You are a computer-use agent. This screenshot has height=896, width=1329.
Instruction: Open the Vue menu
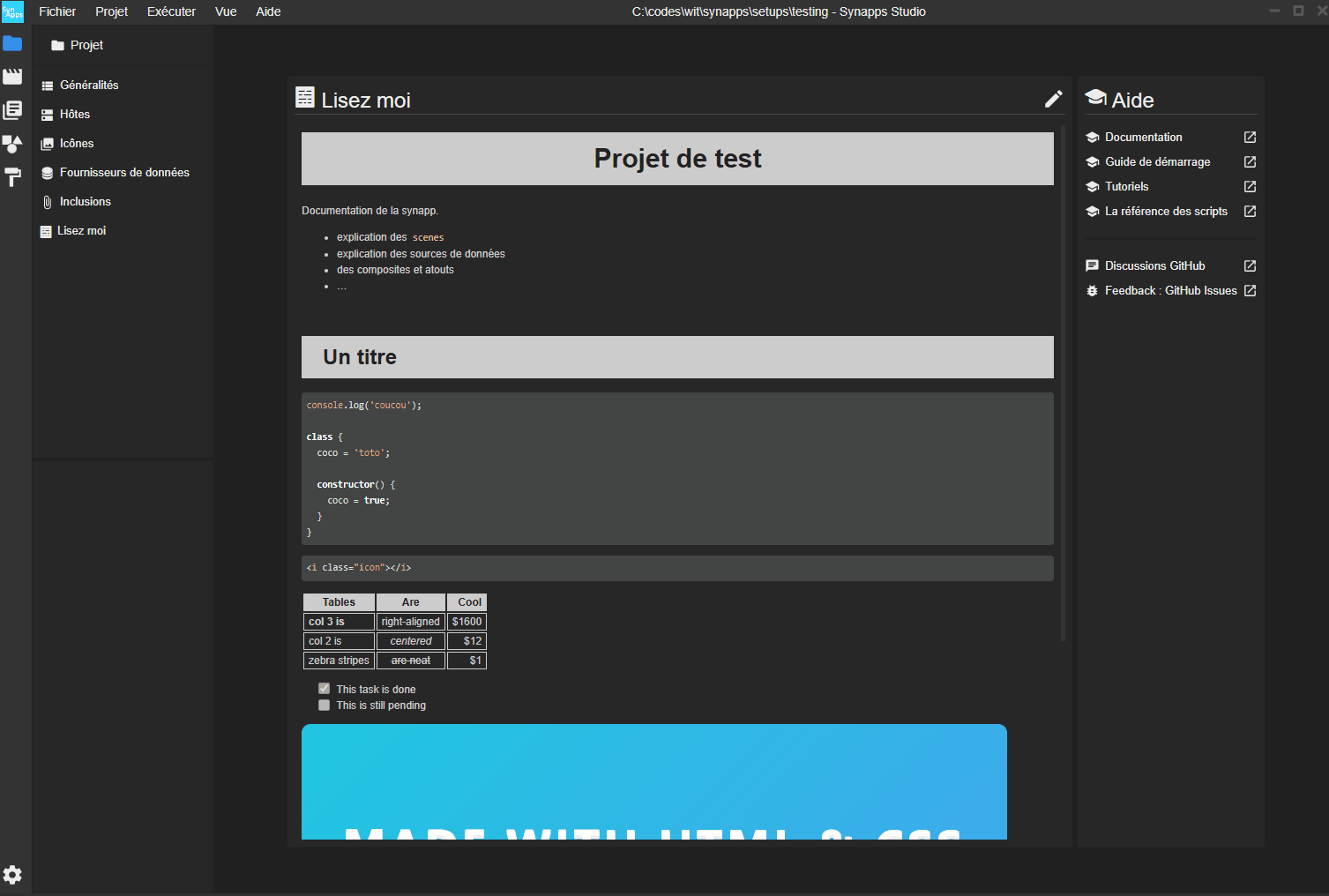tap(226, 11)
